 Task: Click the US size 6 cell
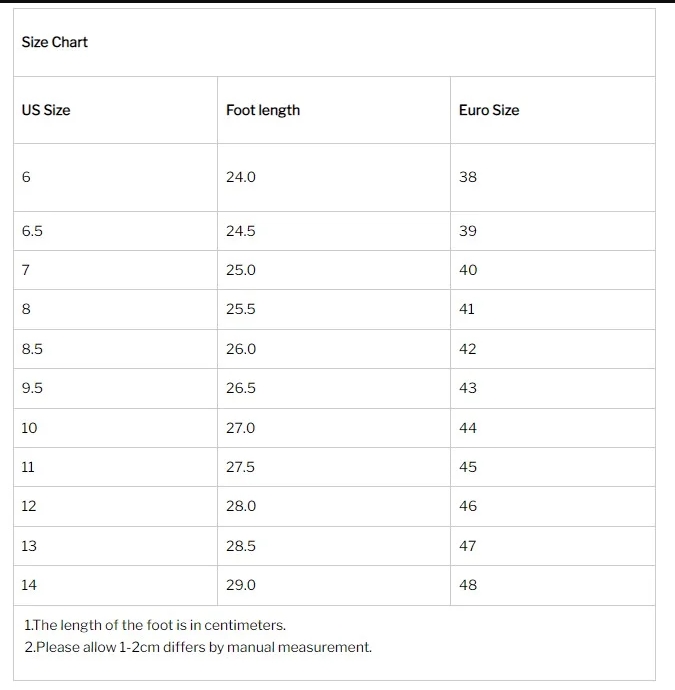click(x=115, y=177)
